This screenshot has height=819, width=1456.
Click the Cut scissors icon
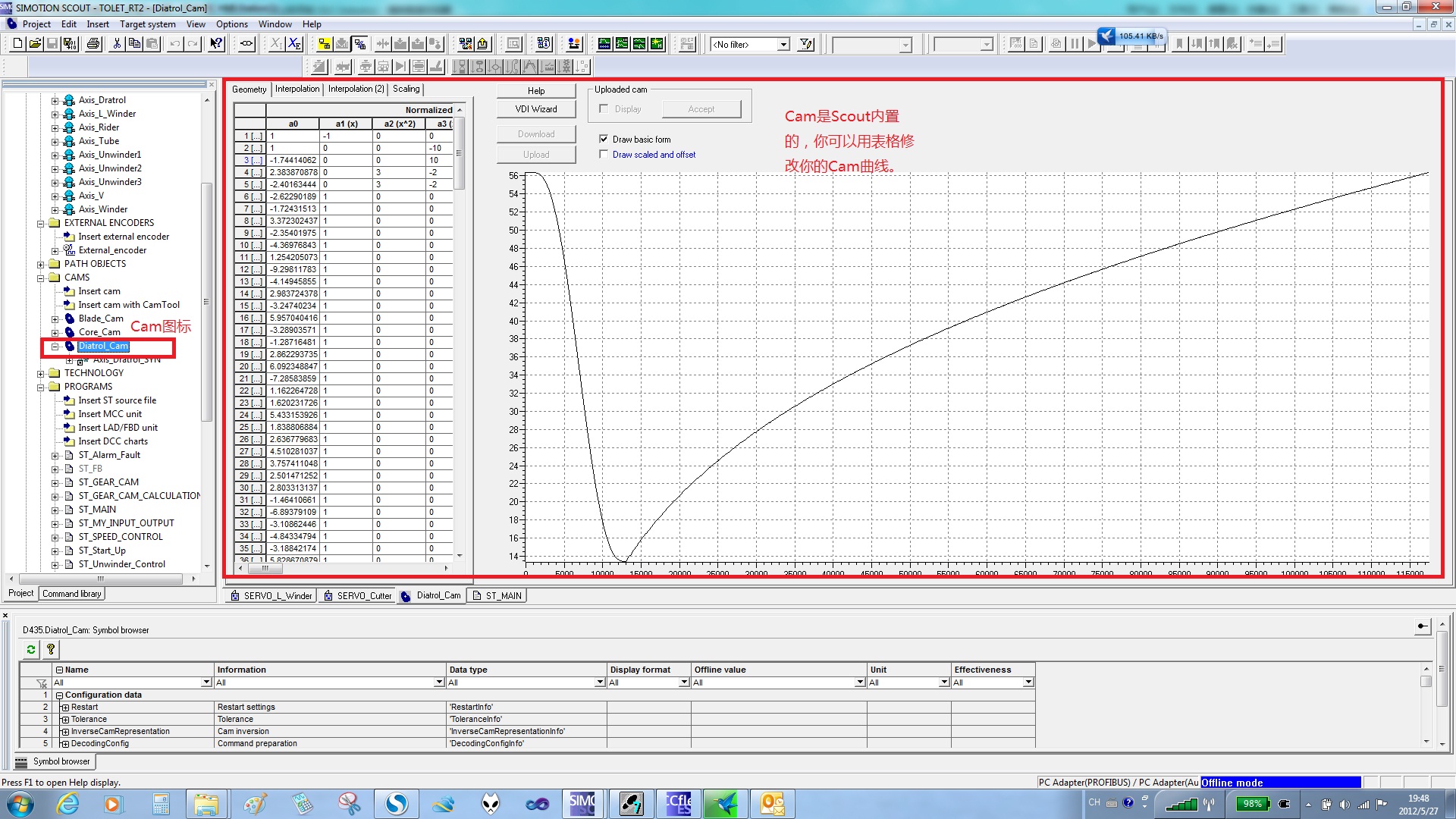pyautogui.click(x=117, y=44)
